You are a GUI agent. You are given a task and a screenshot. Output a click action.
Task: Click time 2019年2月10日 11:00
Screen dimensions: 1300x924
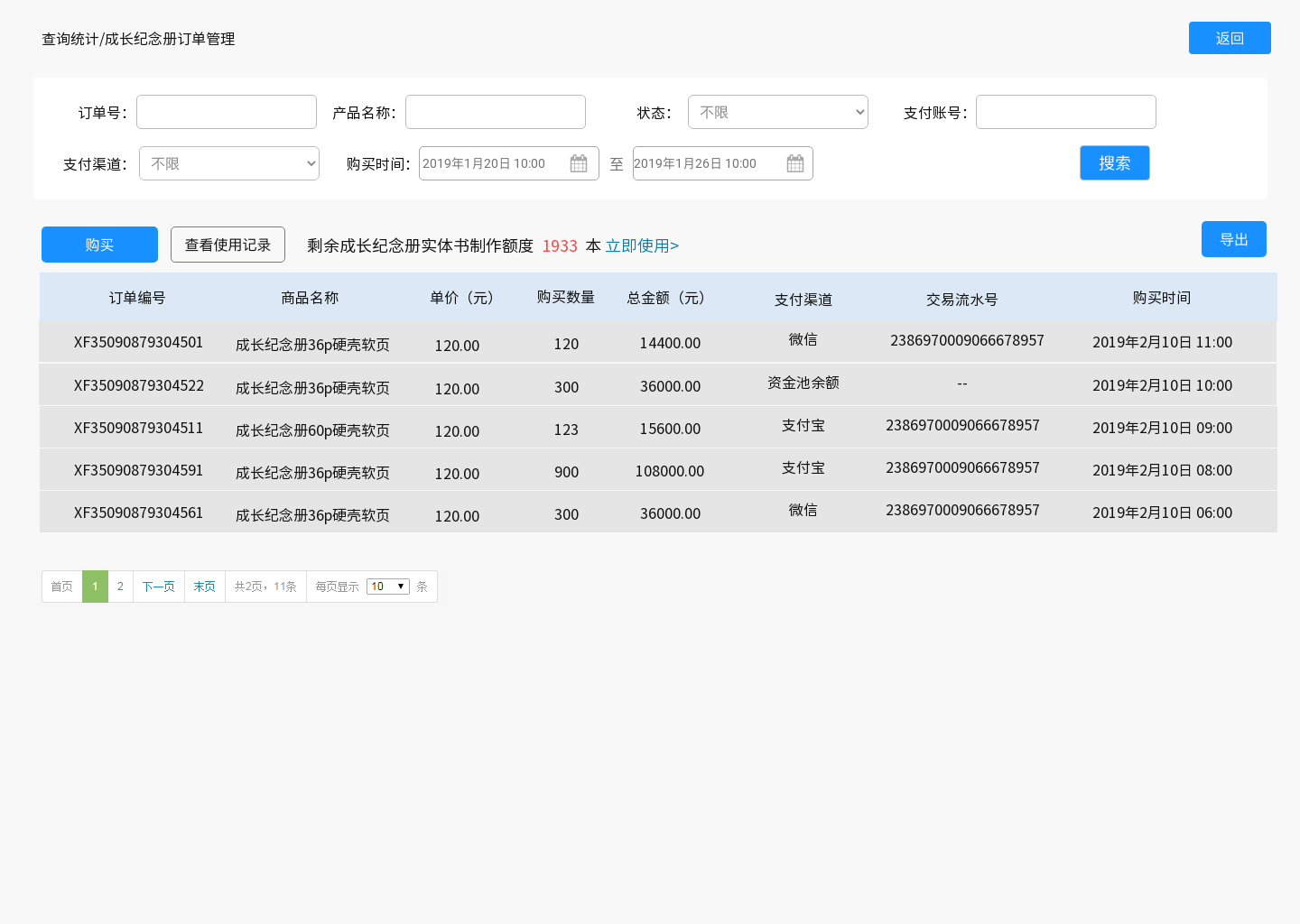point(1163,343)
